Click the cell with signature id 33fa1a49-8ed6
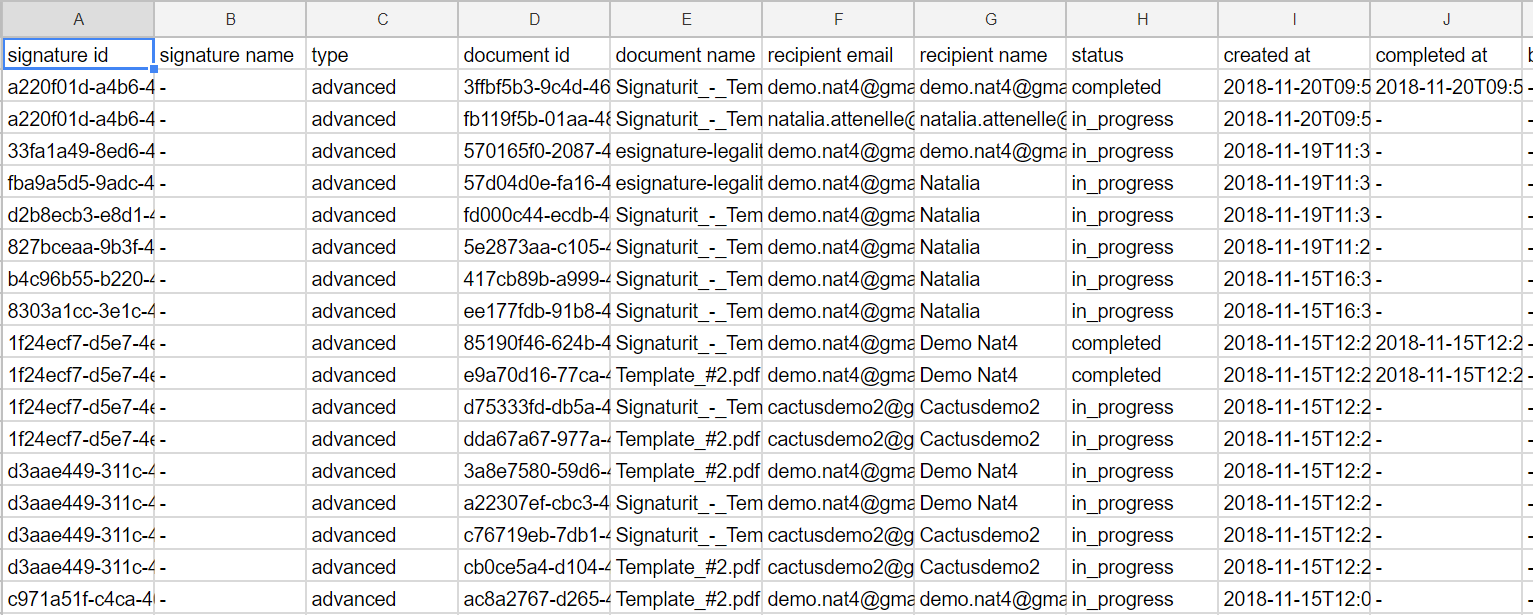1533x615 pixels. click(78, 151)
